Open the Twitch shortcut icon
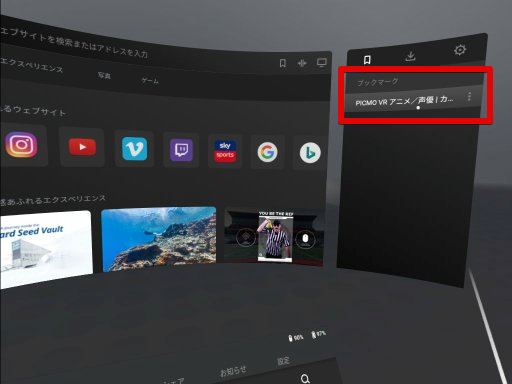The width and height of the screenshot is (512, 384). coord(181,150)
